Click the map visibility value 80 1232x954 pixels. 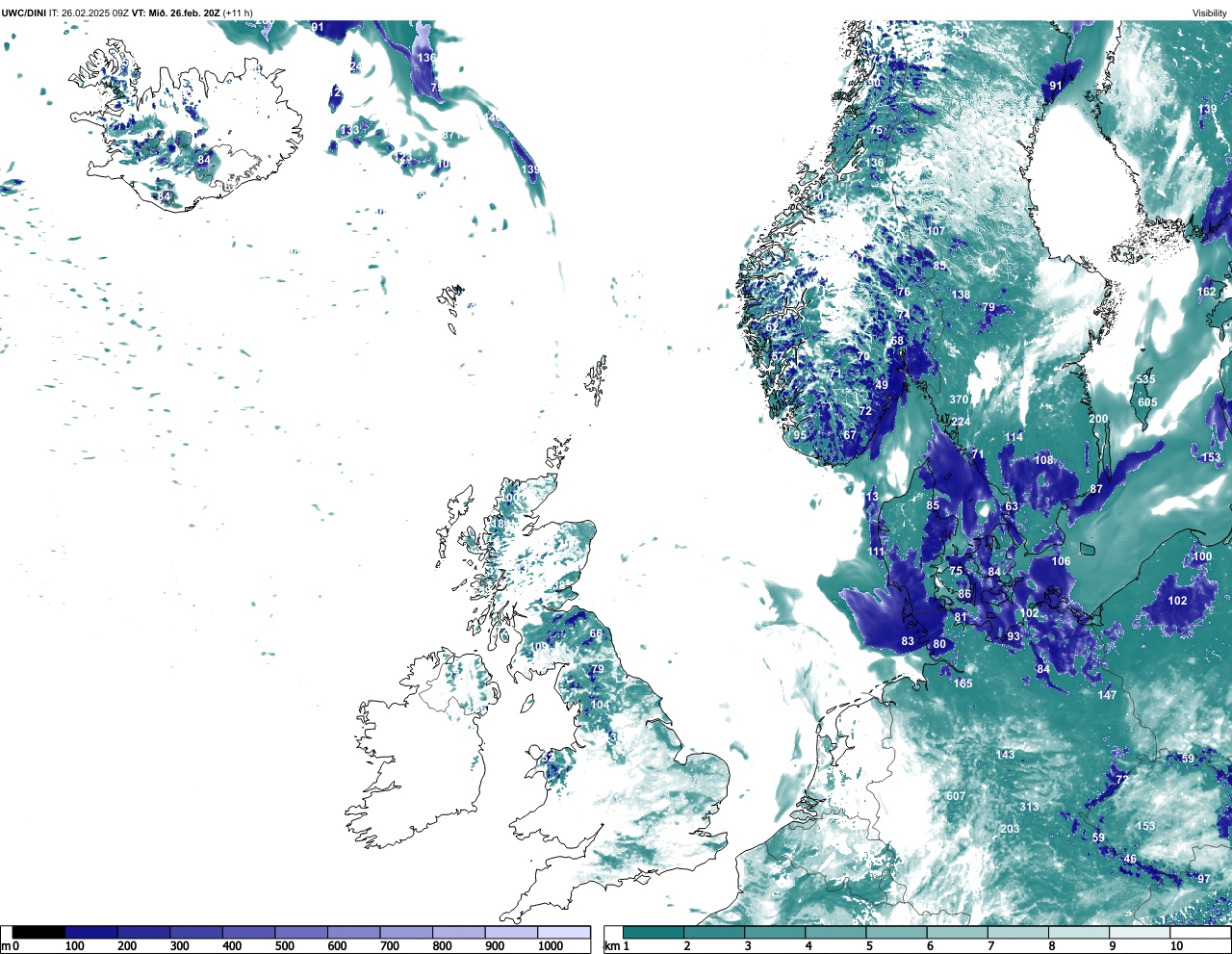point(939,644)
